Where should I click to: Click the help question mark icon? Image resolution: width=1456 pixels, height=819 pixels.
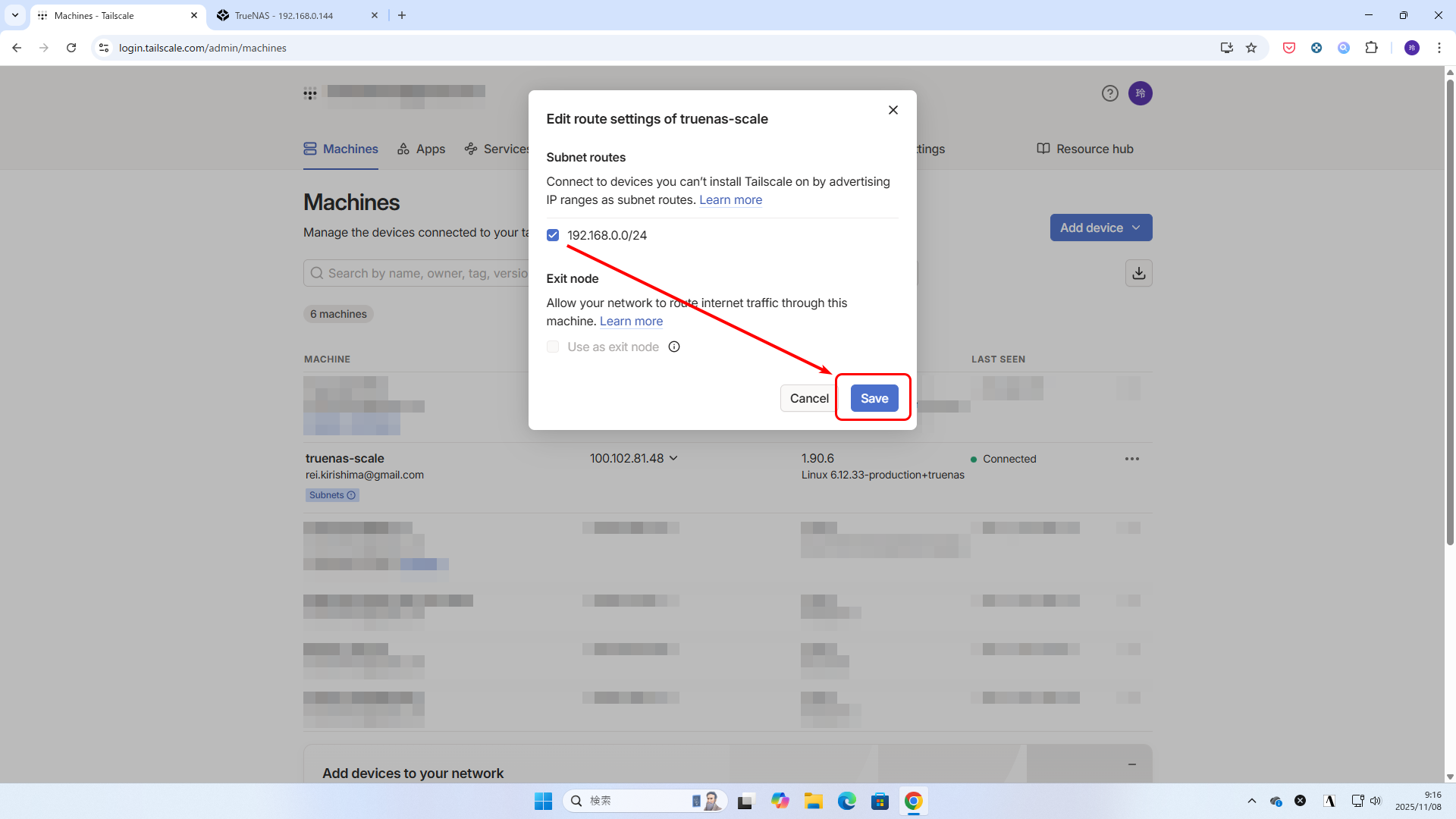(x=1109, y=93)
